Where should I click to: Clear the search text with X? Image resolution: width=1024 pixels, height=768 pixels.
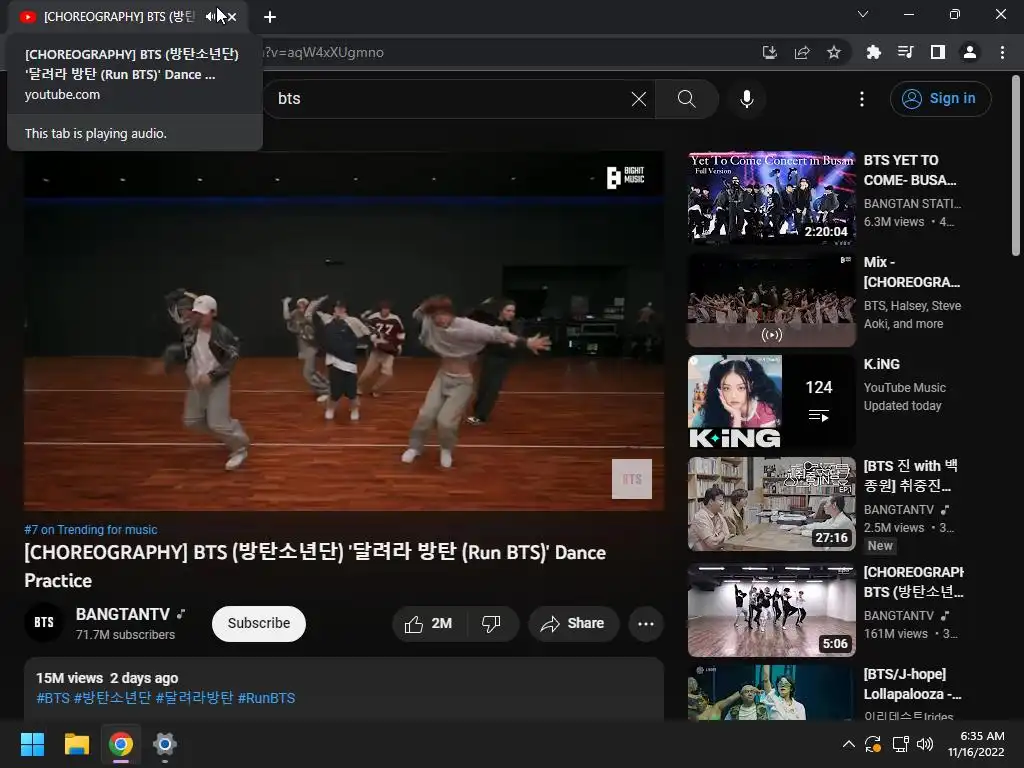click(639, 99)
